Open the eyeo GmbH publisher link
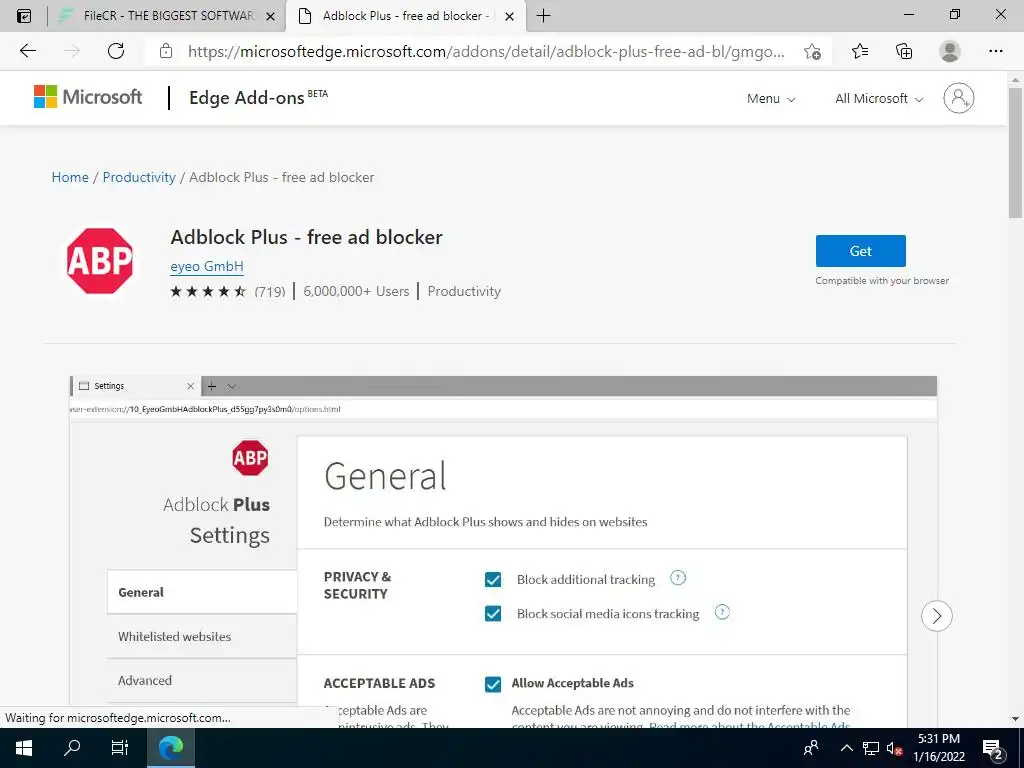The height and width of the screenshot is (768, 1024). [x=207, y=266]
